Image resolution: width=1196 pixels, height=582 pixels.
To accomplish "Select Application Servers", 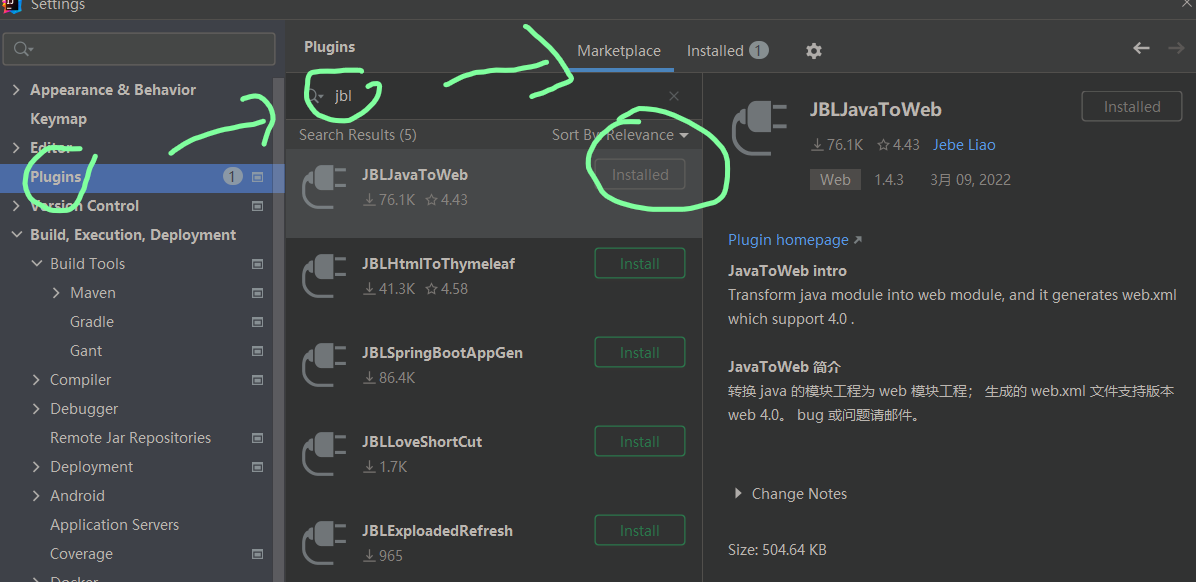I will click(x=114, y=525).
